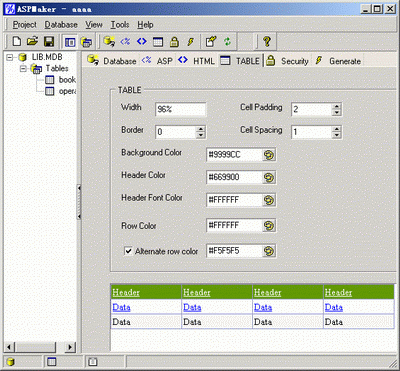The image size is (400, 371).
Task: Click the Save floppy disk icon
Action: pos(49,42)
